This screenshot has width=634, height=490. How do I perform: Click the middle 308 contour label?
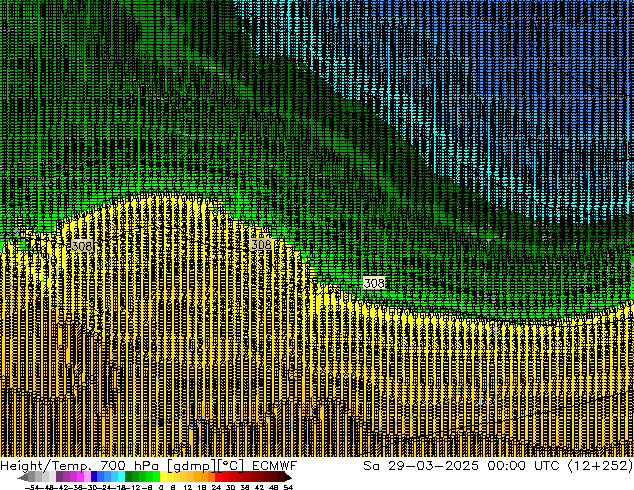pyautogui.click(x=261, y=244)
